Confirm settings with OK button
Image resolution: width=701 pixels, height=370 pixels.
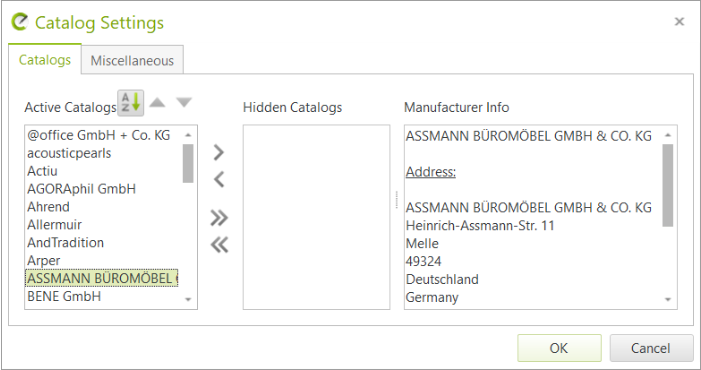point(559,348)
